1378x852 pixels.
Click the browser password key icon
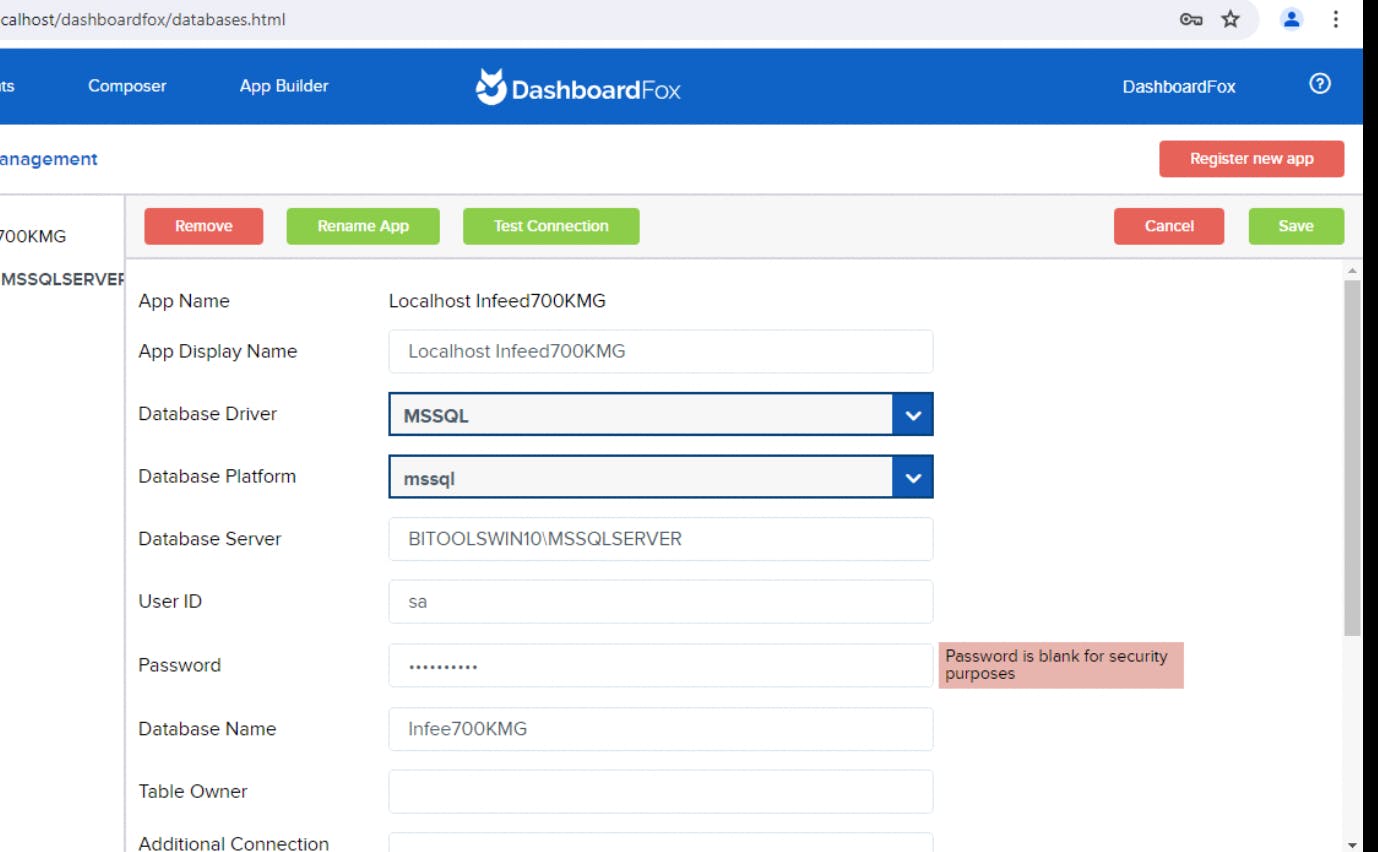tap(1190, 19)
